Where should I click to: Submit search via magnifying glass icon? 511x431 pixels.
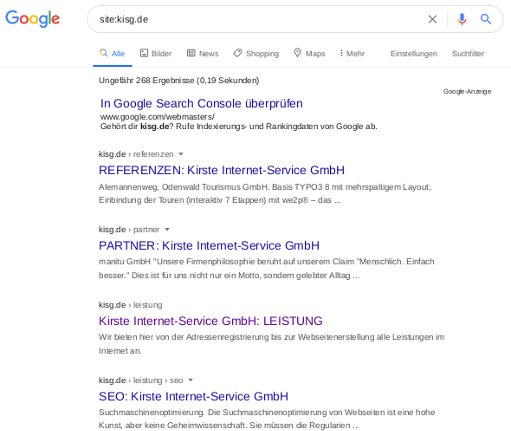[x=486, y=19]
